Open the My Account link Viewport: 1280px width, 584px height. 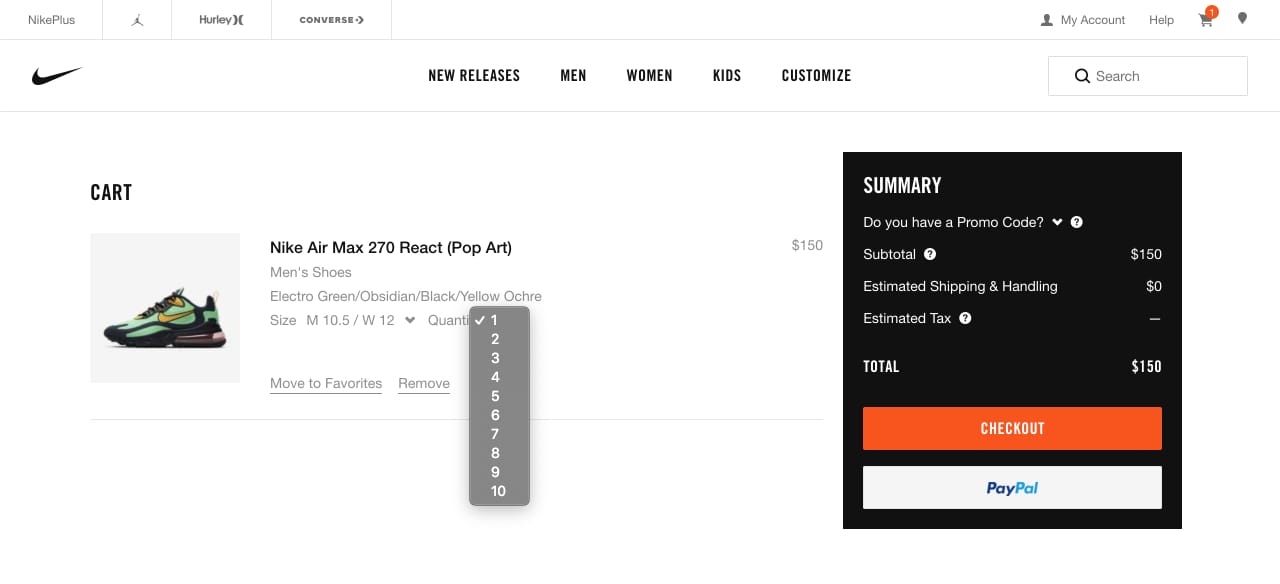pyautogui.click(x=1093, y=20)
